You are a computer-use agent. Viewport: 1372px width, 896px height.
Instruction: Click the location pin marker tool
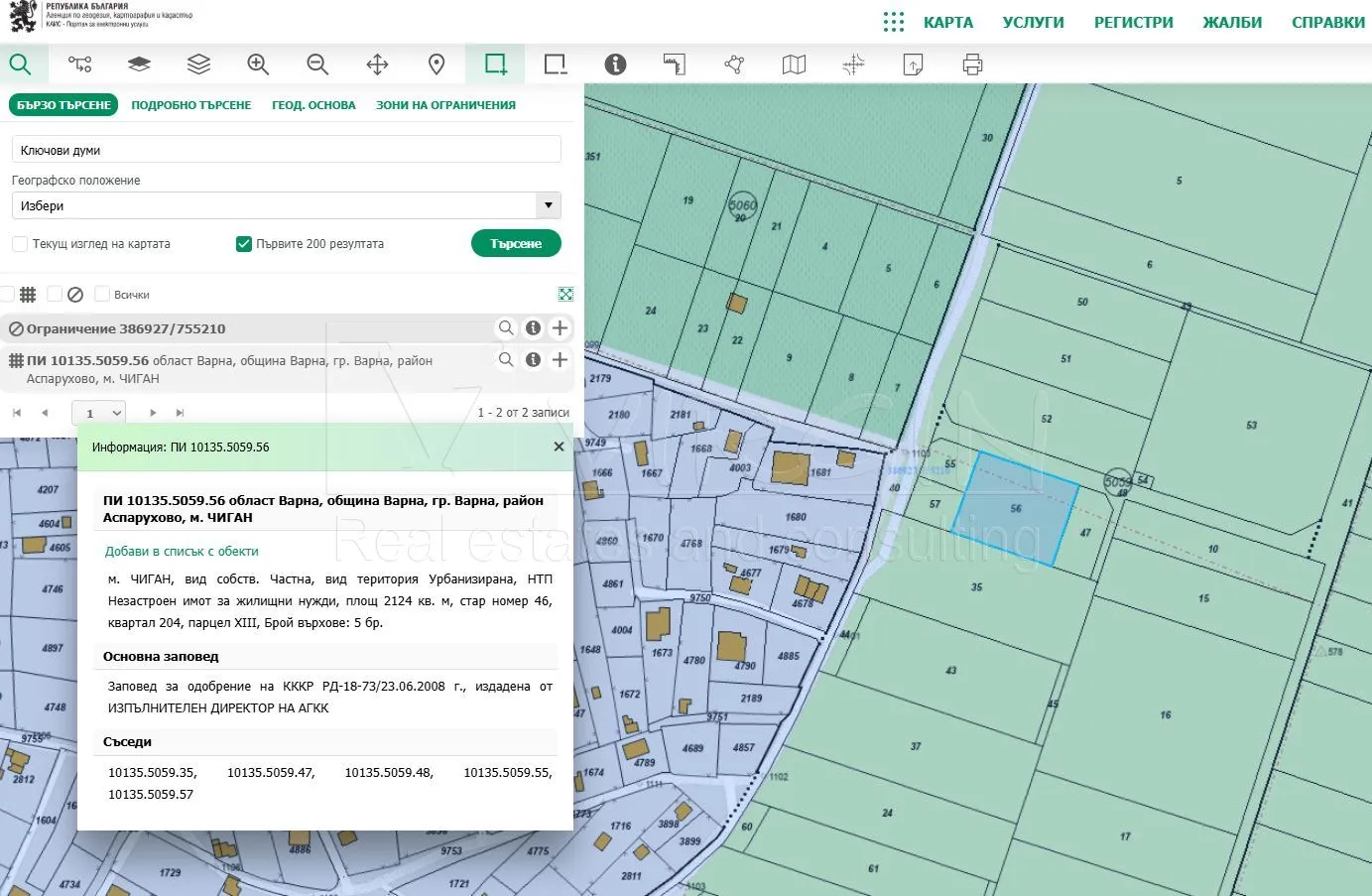coord(437,64)
